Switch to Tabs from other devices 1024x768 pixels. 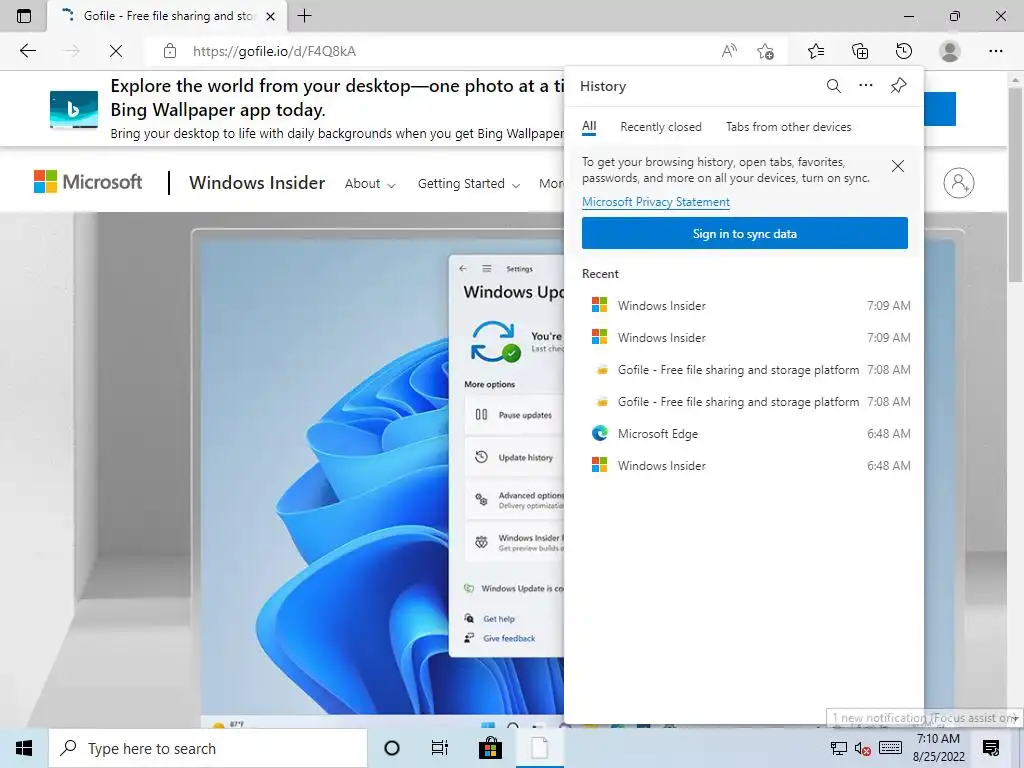pos(788,127)
